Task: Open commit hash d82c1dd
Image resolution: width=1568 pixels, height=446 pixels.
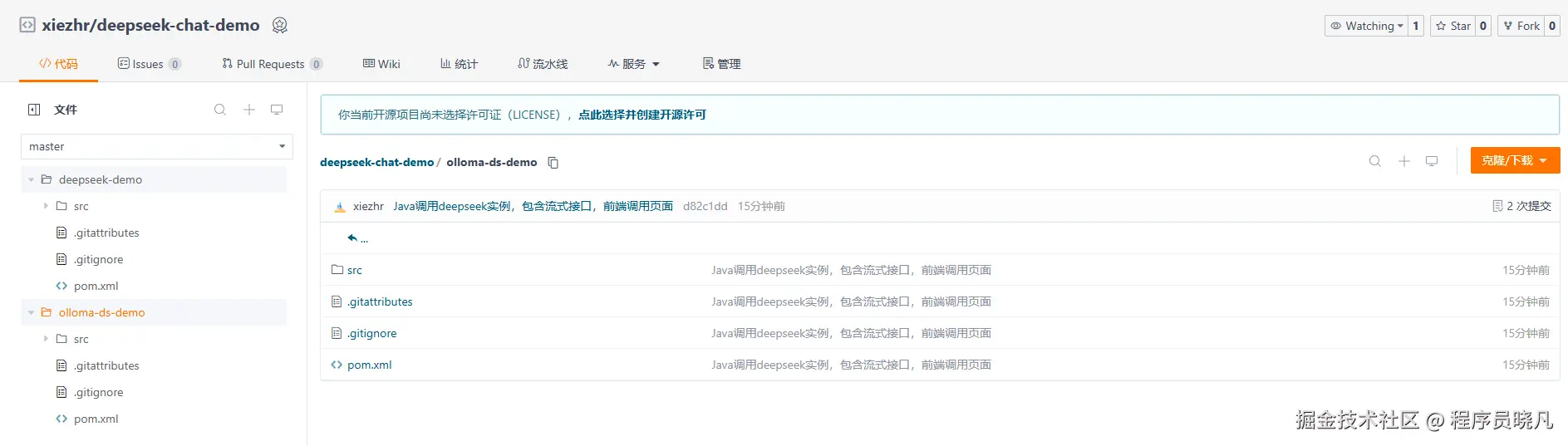Action: 705,206
